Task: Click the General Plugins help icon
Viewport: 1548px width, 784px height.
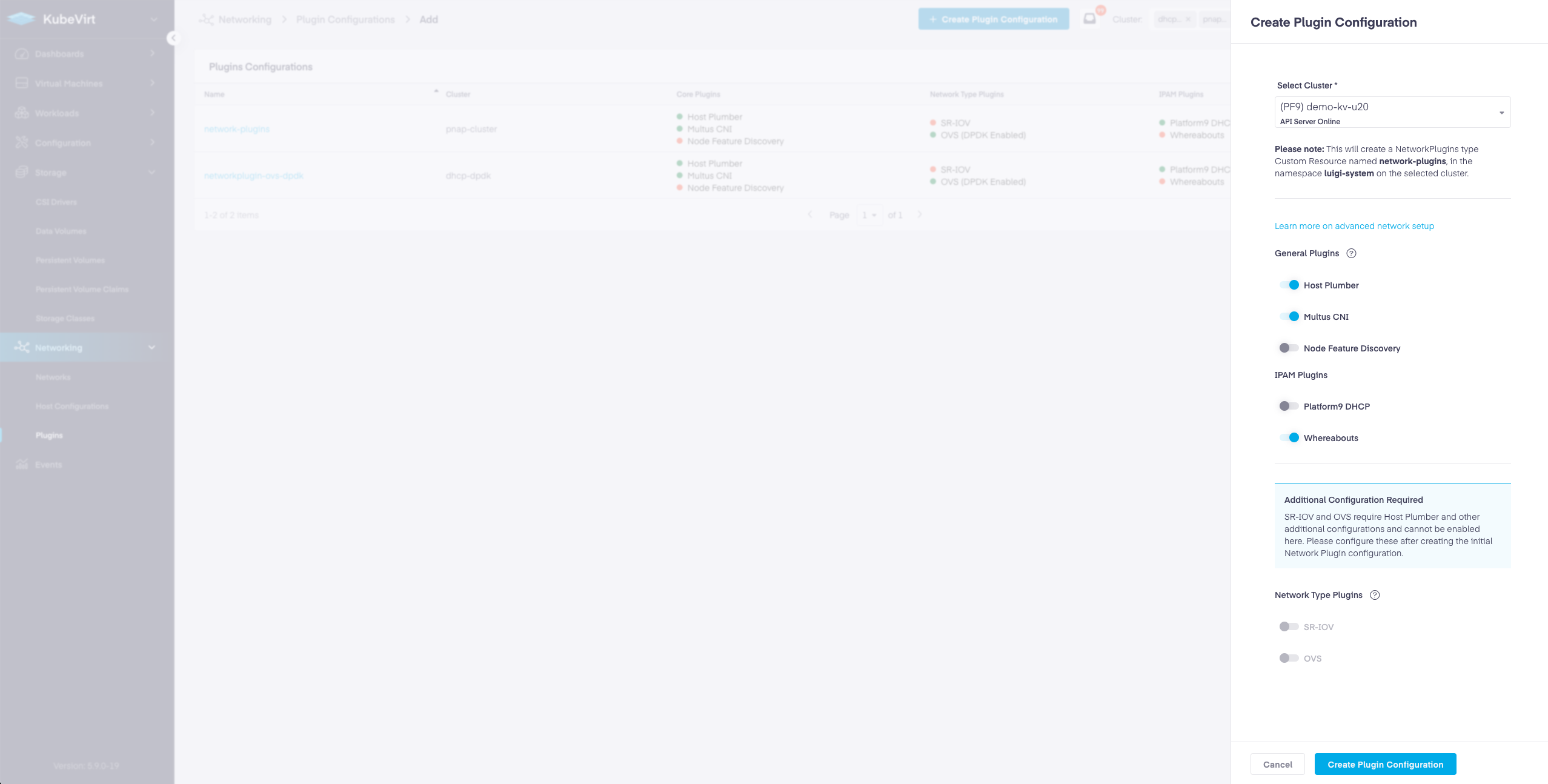Action: (1351, 253)
